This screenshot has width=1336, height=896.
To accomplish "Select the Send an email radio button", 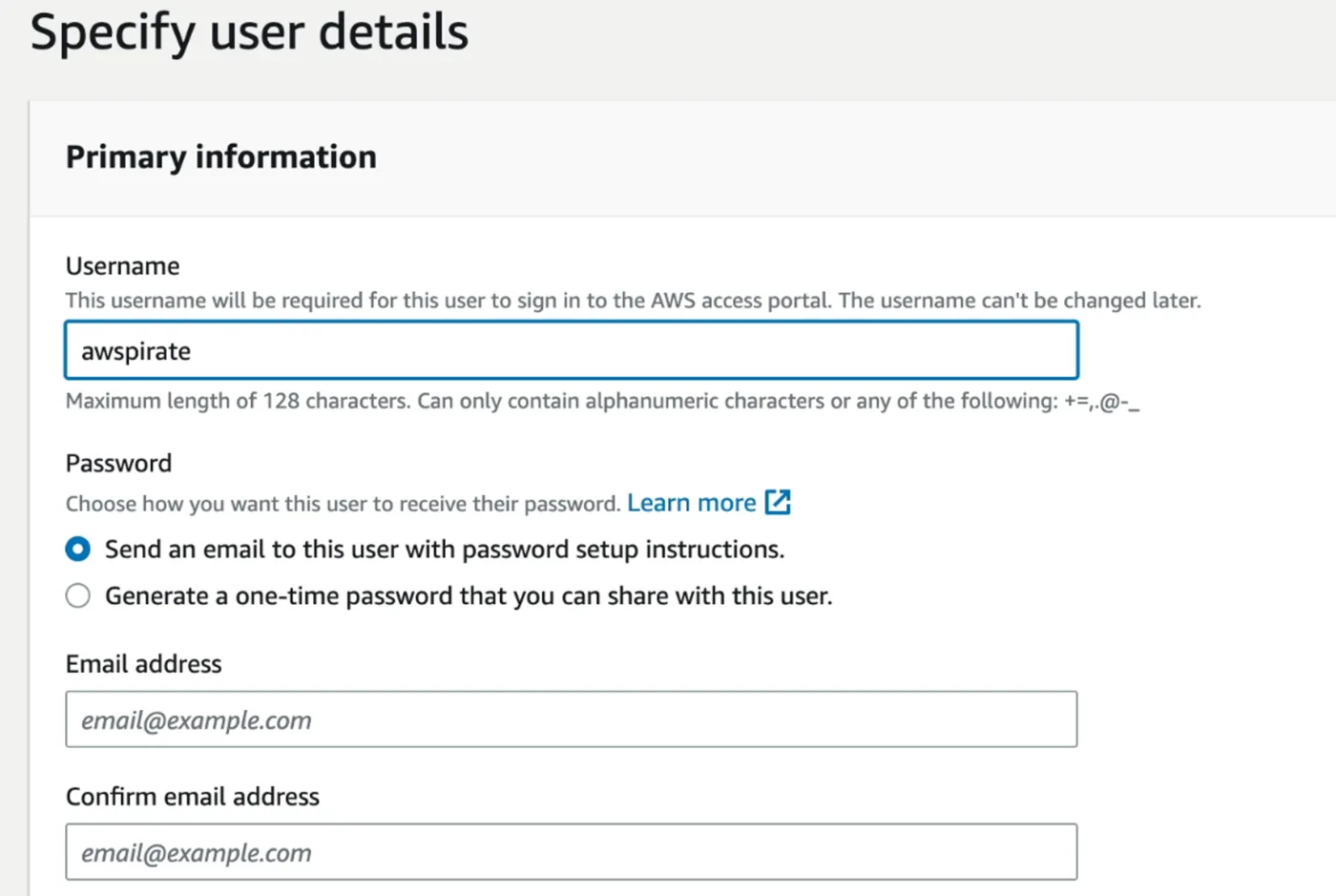I will tap(78, 549).
